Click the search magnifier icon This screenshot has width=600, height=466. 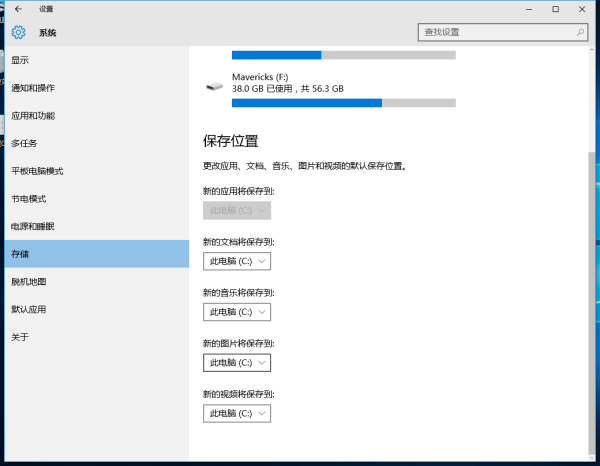580,32
